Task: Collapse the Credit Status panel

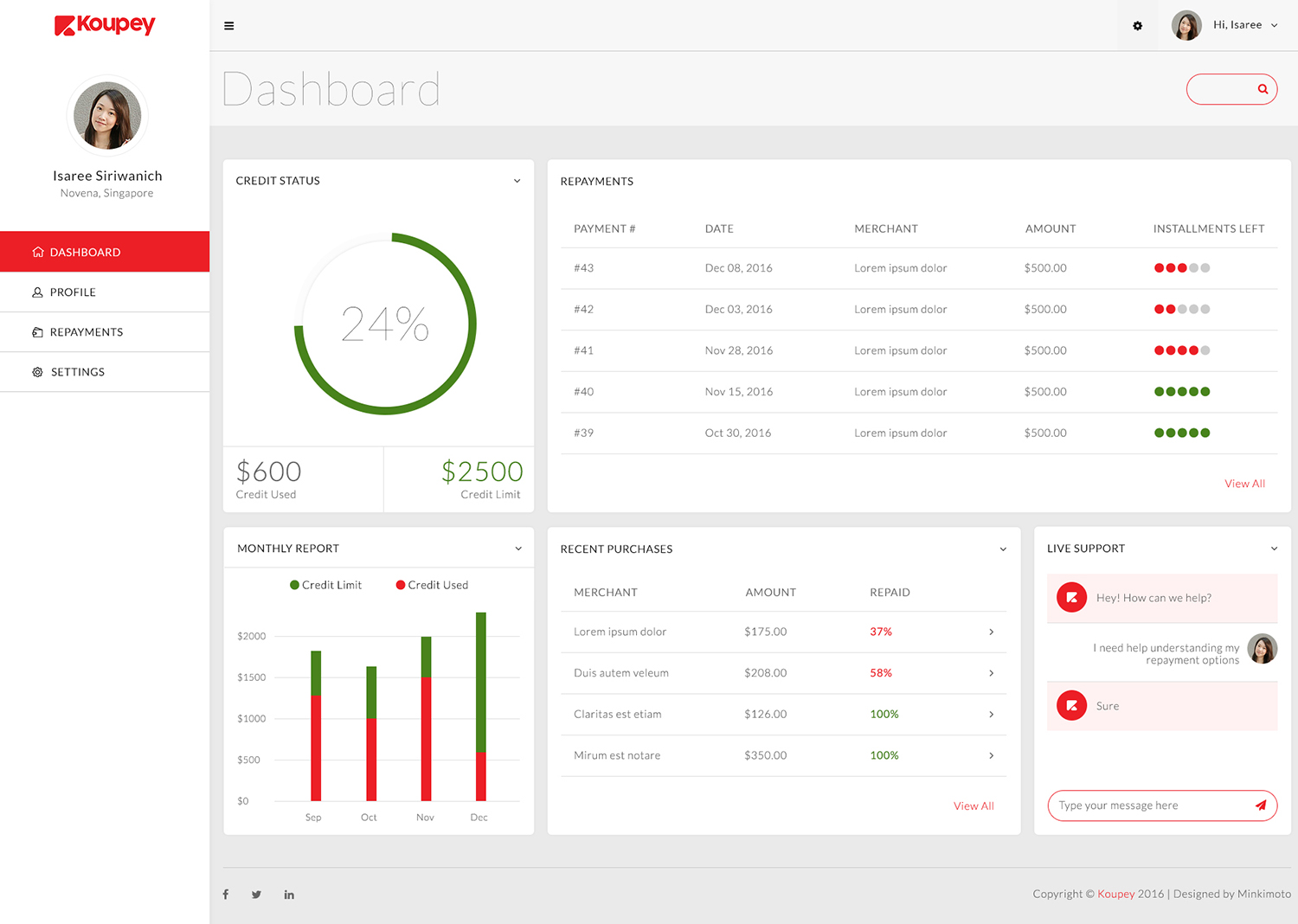Action: pyautogui.click(x=517, y=181)
